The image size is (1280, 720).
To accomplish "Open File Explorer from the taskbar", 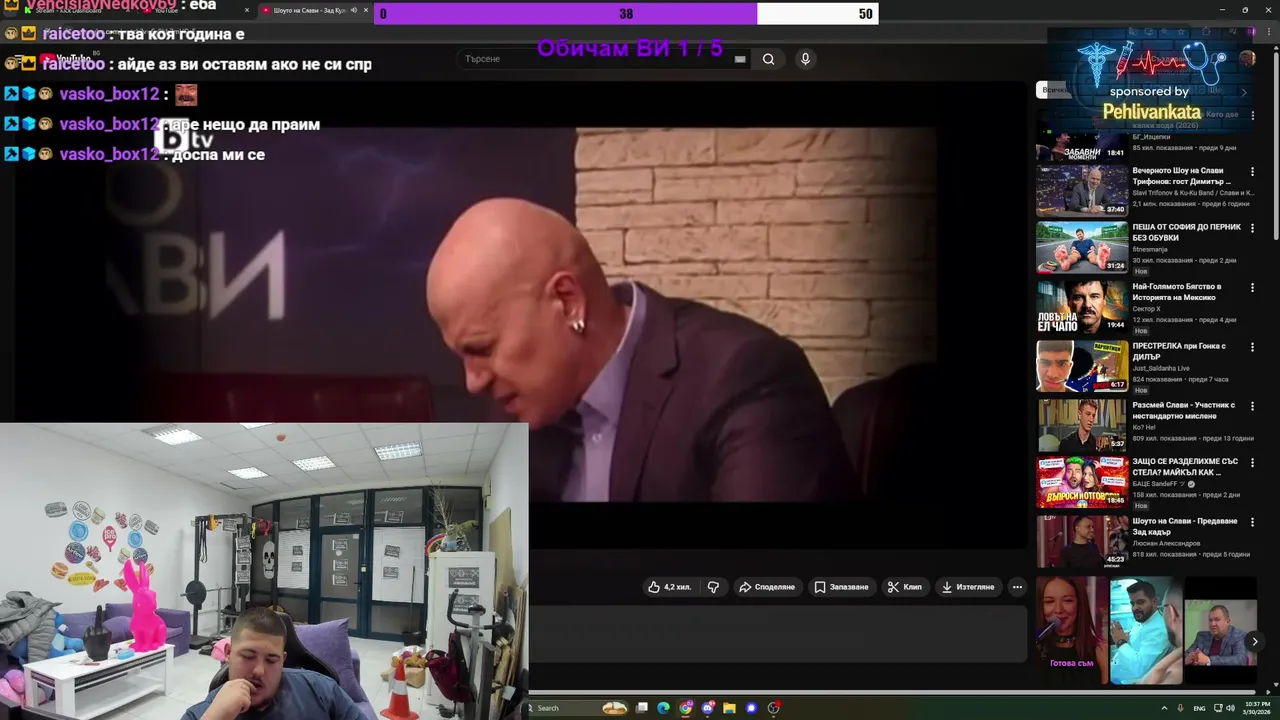I will coord(729,708).
